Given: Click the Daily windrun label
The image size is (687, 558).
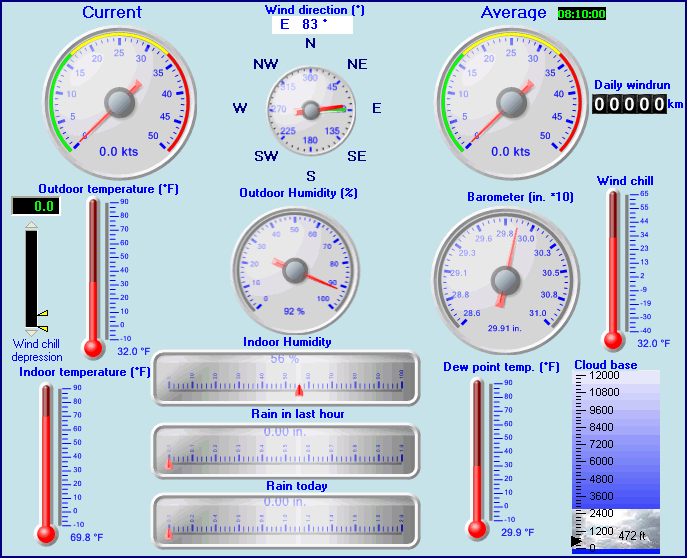Looking at the screenshot, I should click(632, 85).
